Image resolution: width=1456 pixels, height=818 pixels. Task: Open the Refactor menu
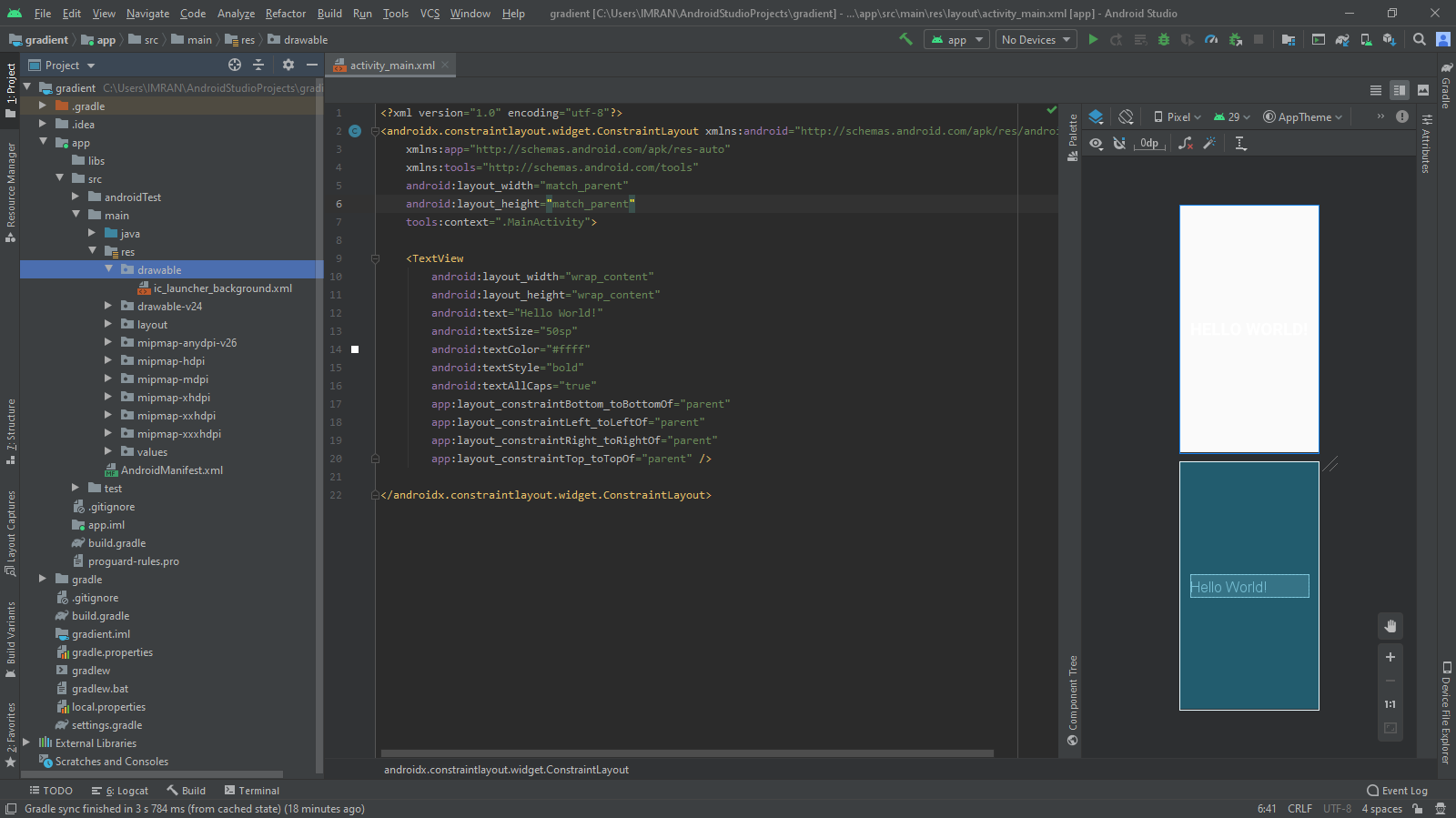[x=285, y=14]
